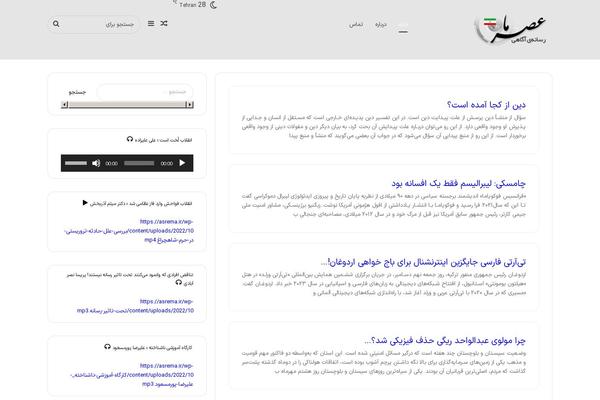Open the mp4 upload link in sidebar
Image resolution: width=600 pixels, height=400 pixels.
tap(129, 231)
